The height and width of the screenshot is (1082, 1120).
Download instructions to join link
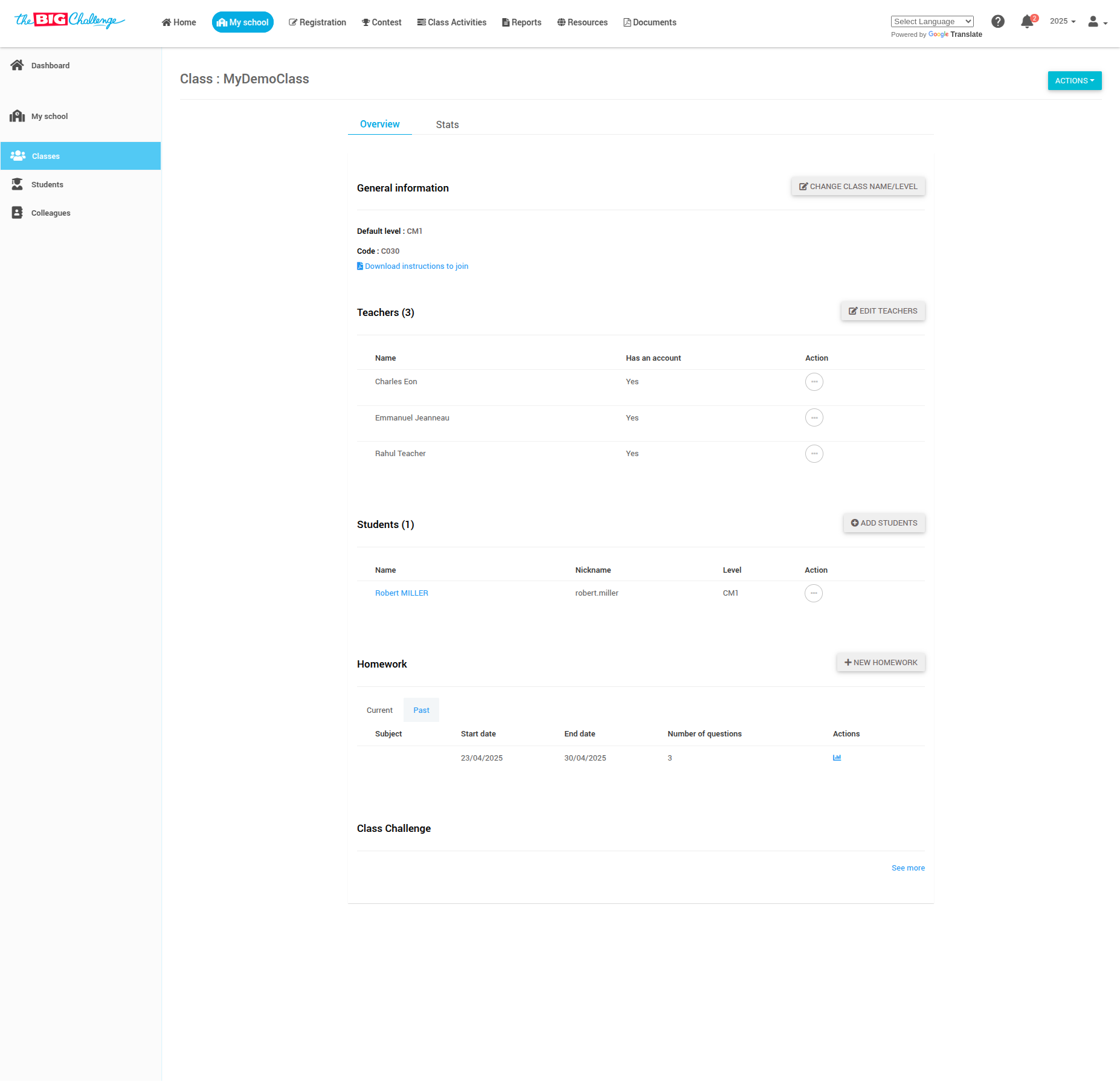tap(416, 266)
